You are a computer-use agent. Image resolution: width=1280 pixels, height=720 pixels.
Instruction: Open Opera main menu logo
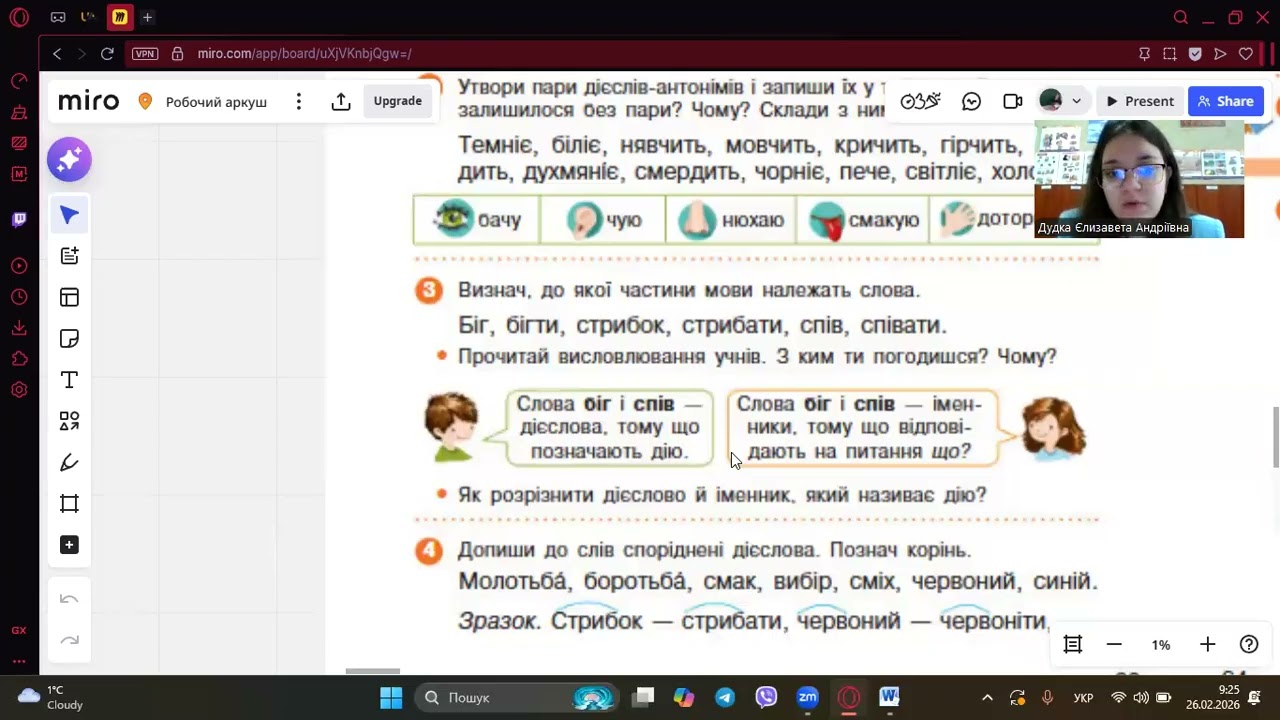[19, 17]
